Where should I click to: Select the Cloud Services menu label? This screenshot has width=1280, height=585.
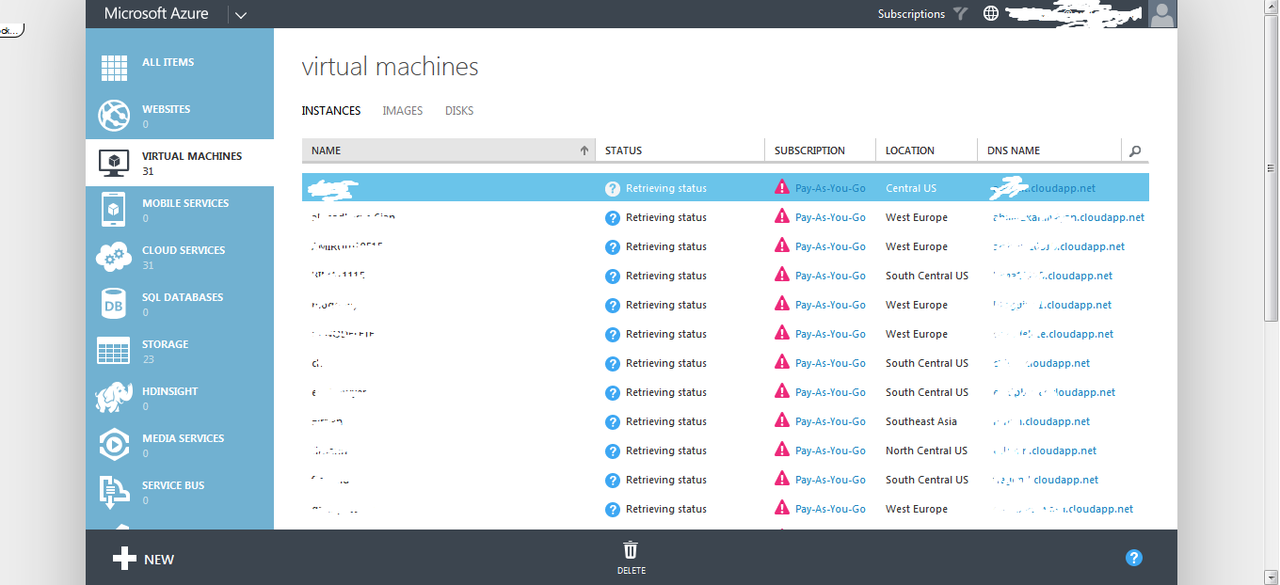point(183,250)
